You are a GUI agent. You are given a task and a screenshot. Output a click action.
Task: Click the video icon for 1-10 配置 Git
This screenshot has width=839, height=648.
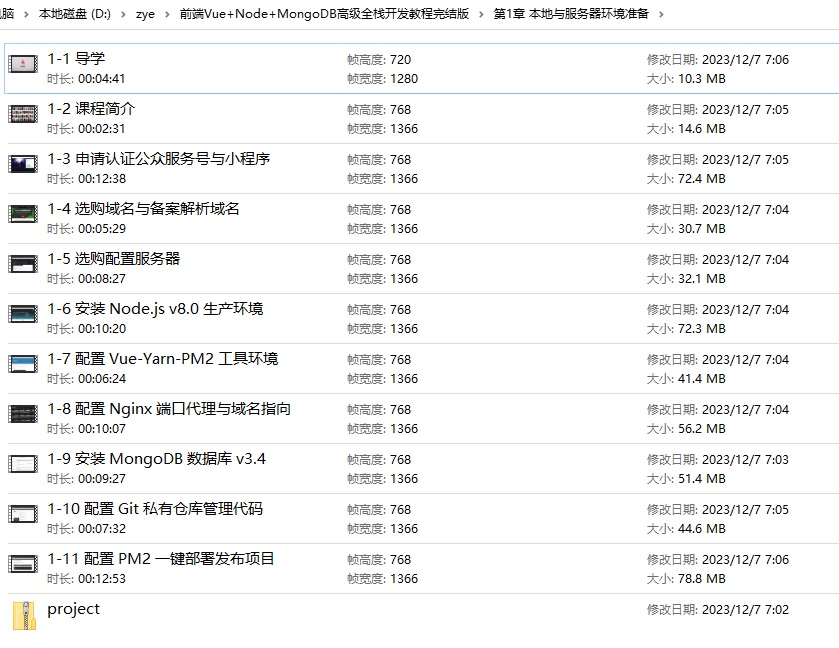23,514
